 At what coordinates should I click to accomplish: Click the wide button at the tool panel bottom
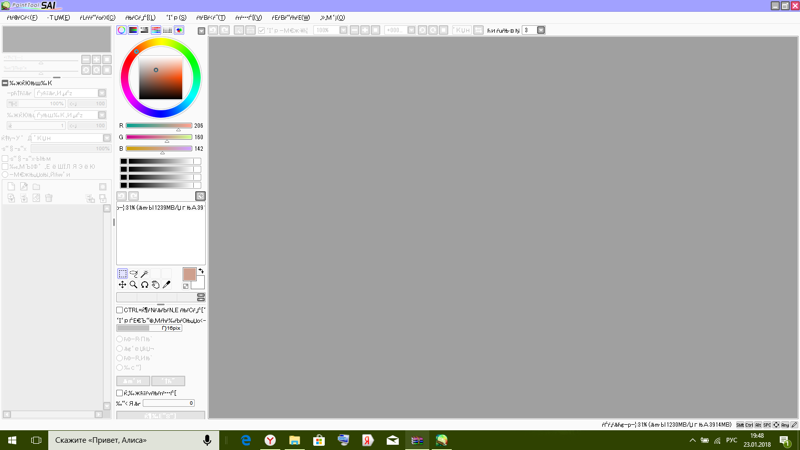pyautogui.click(x=161, y=415)
